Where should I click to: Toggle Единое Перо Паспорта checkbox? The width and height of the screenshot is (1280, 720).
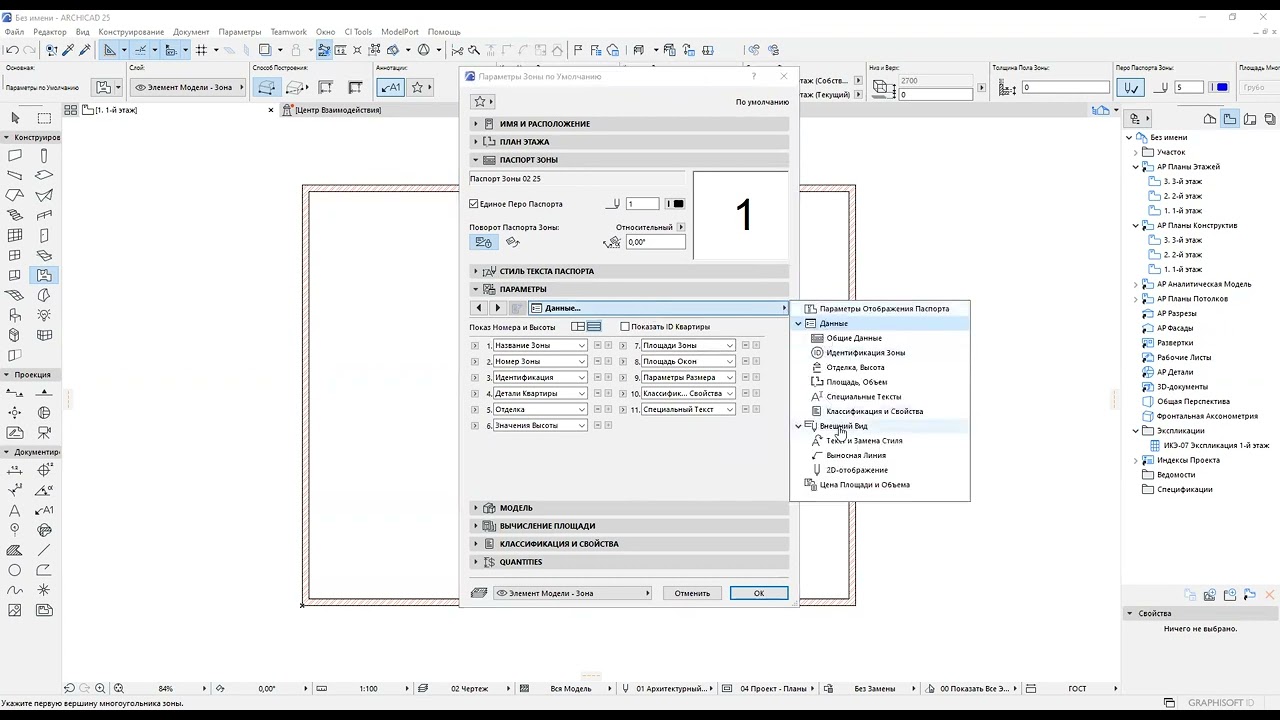coord(474,204)
